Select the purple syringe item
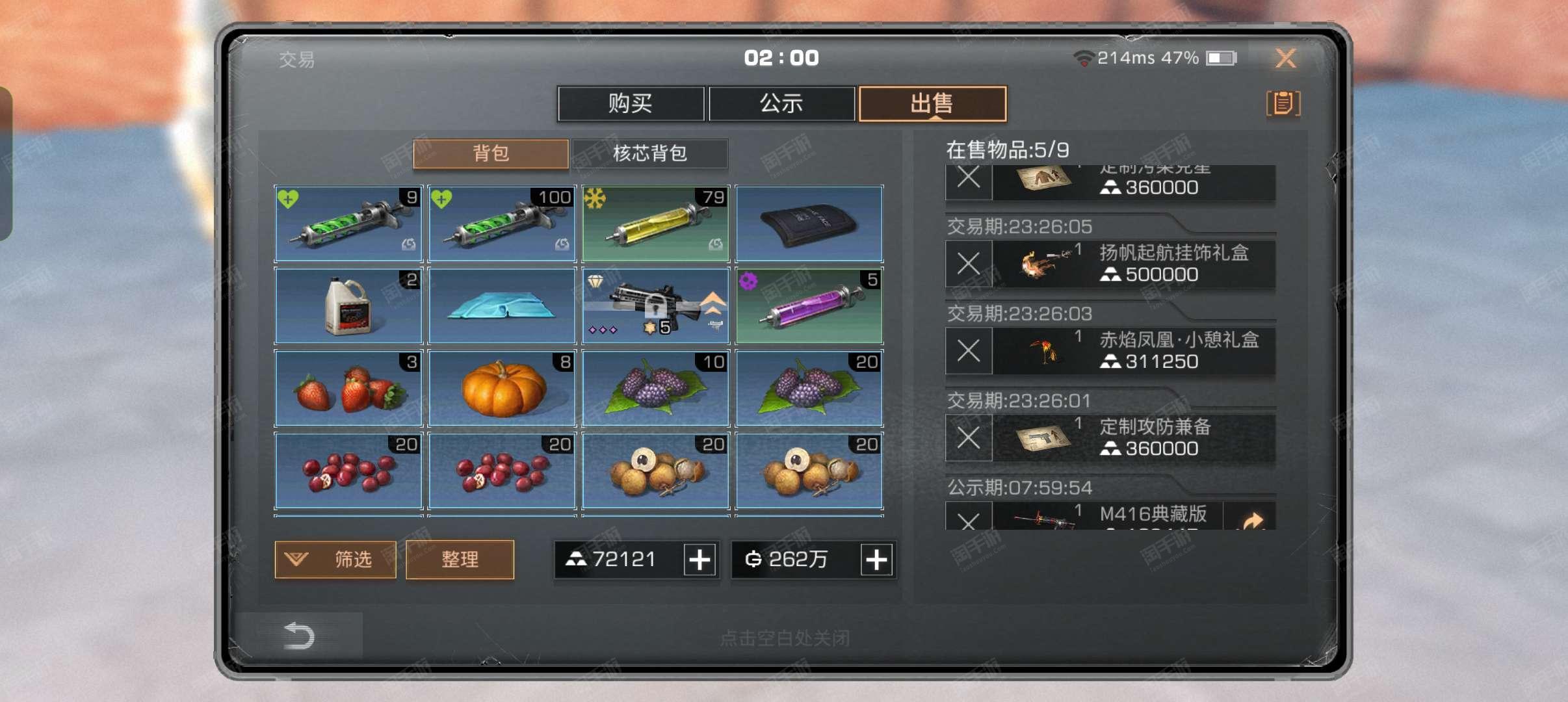The image size is (1568, 702). point(809,305)
